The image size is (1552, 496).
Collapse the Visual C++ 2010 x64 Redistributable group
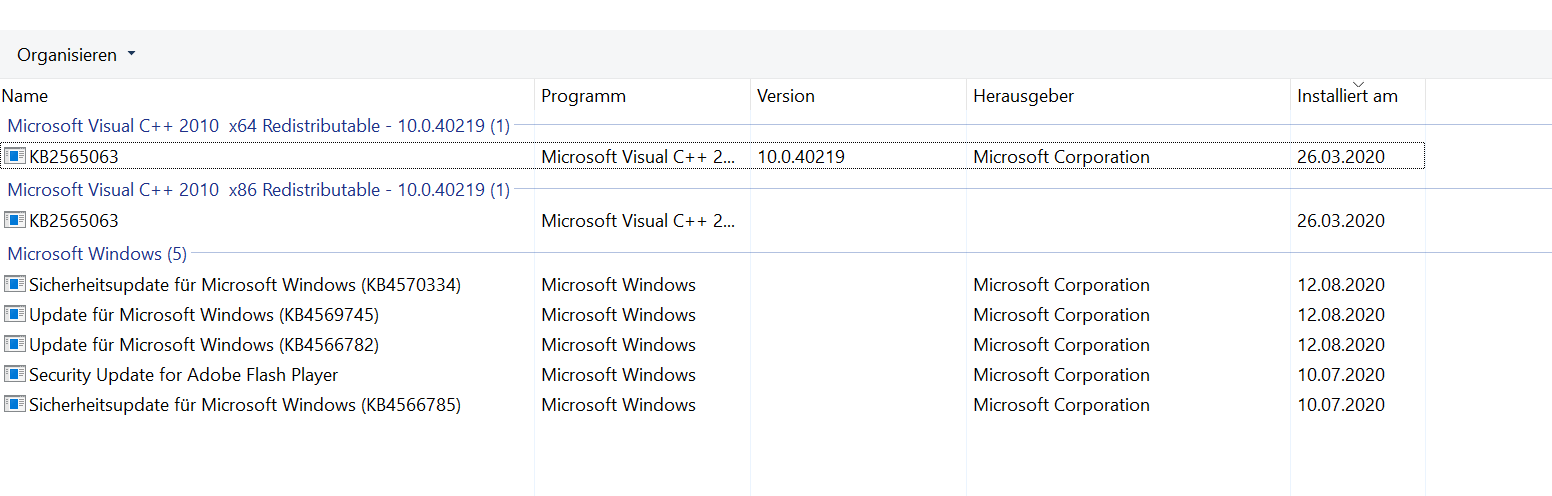tap(258, 126)
